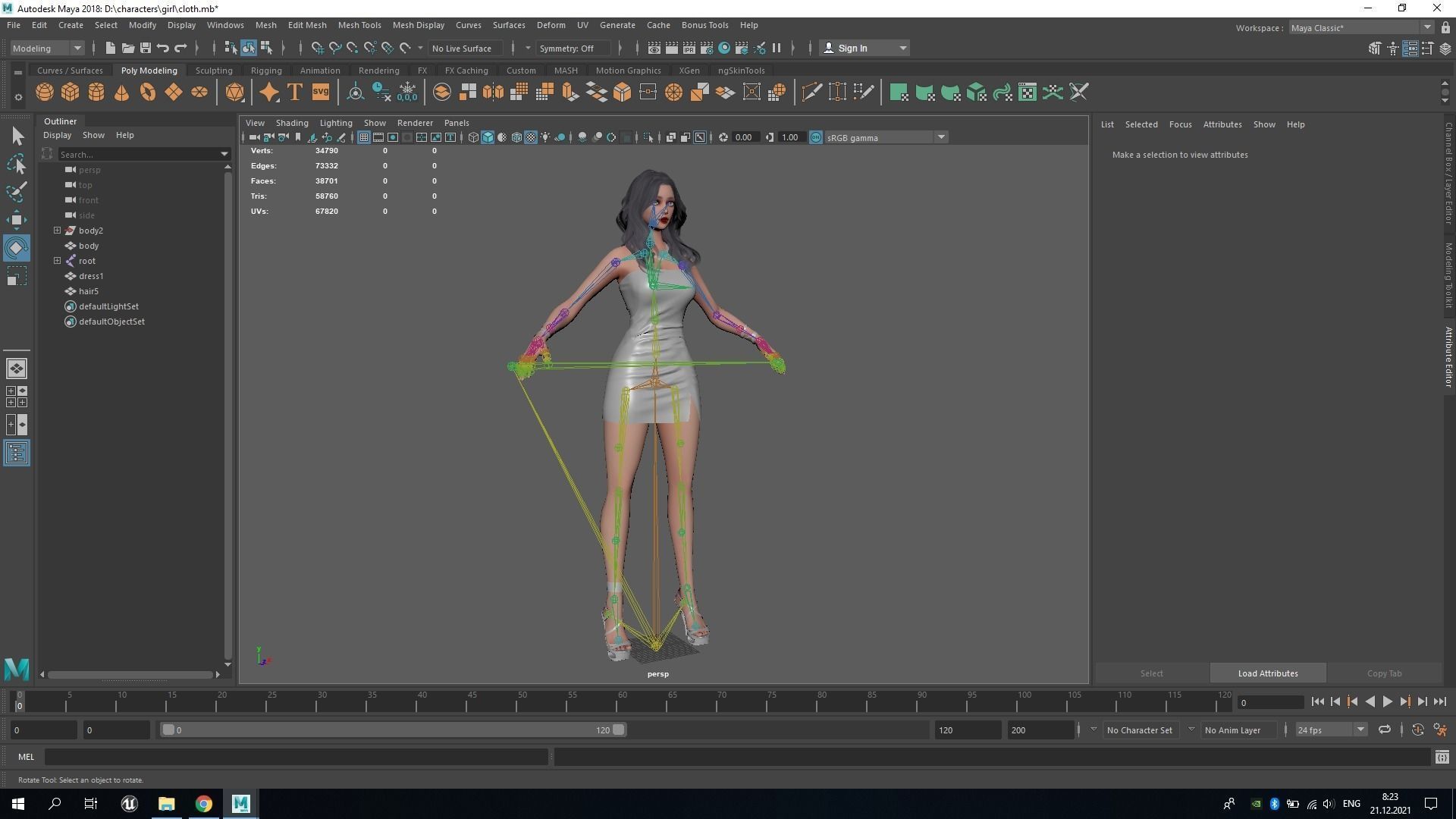Select the Move tool in toolbox
Viewport: 1456px width, 819px height.
point(17,220)
